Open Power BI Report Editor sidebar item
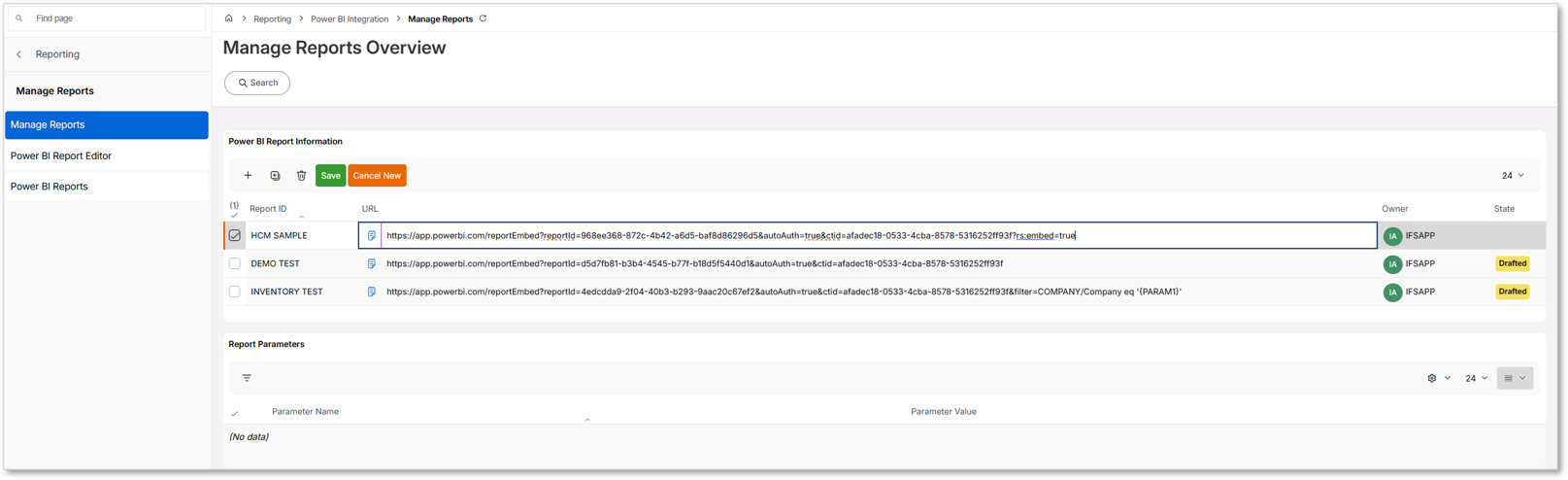The width and height of the screenshot is (1568, 480). (107, 155)
